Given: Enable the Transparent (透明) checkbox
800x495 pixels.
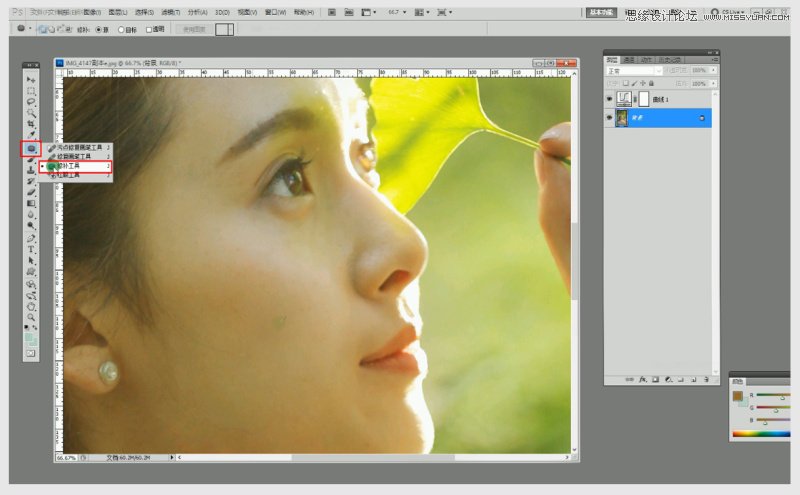Looking at the screenshot, I should click(x=149, y=30).
